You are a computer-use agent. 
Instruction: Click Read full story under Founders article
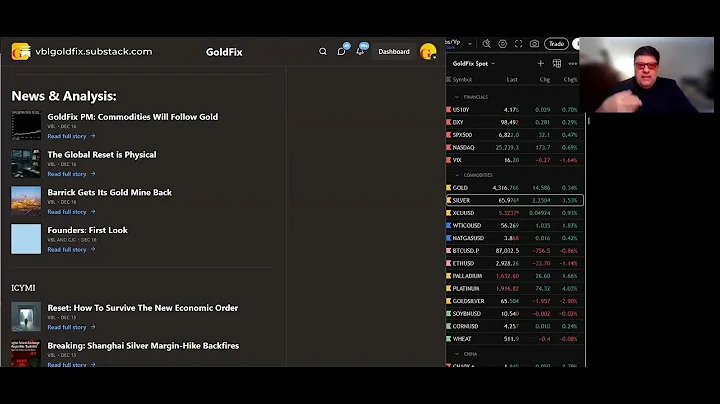pos(72,249)
